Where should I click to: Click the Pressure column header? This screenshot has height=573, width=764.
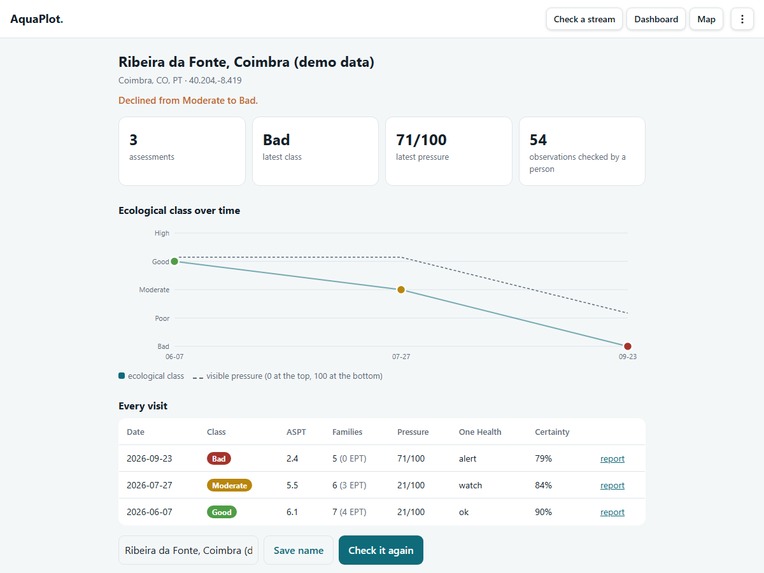click(413, 432)
